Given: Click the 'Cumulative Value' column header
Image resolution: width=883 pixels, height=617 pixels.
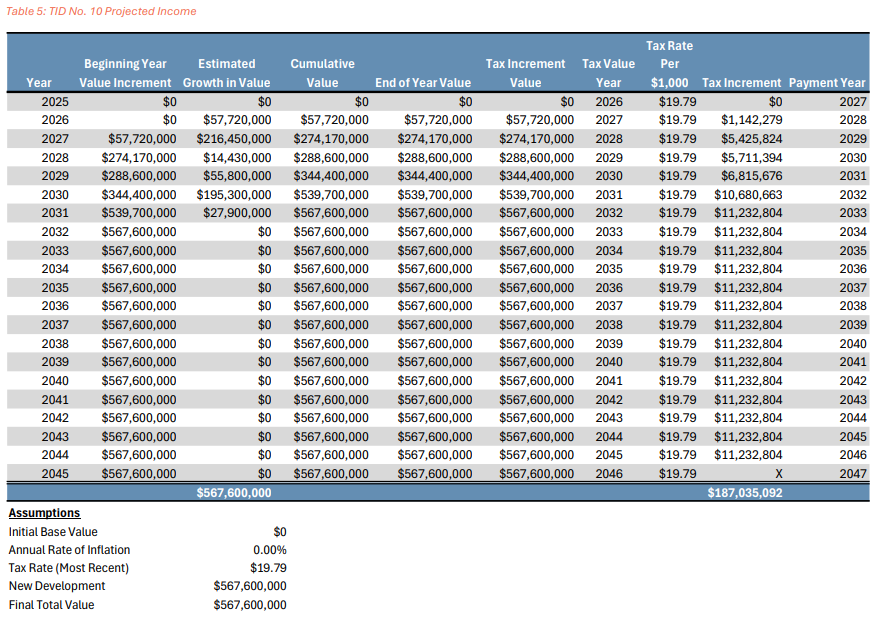Looking at the screenshot, I should 322,73.
